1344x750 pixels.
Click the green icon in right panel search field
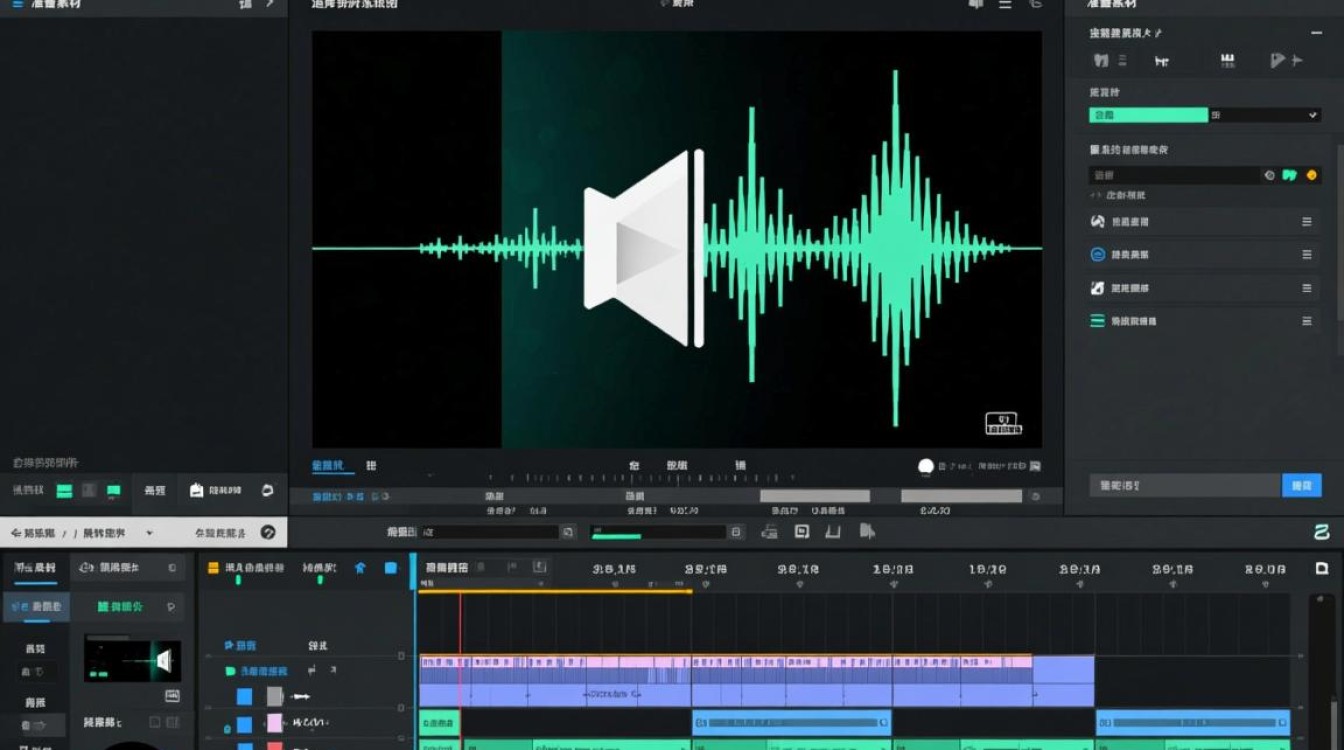click(1290, 175)
